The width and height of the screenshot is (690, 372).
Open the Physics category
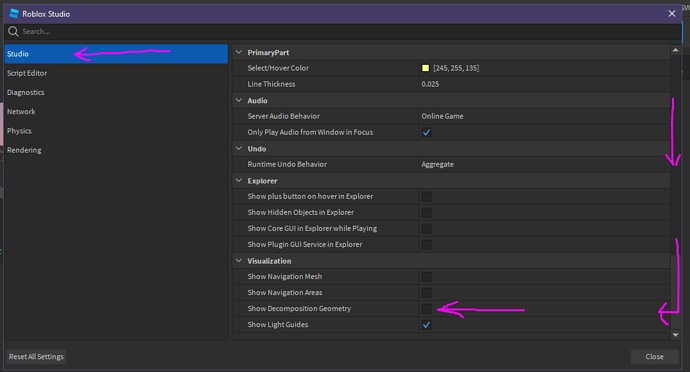[x=116, y=131]
